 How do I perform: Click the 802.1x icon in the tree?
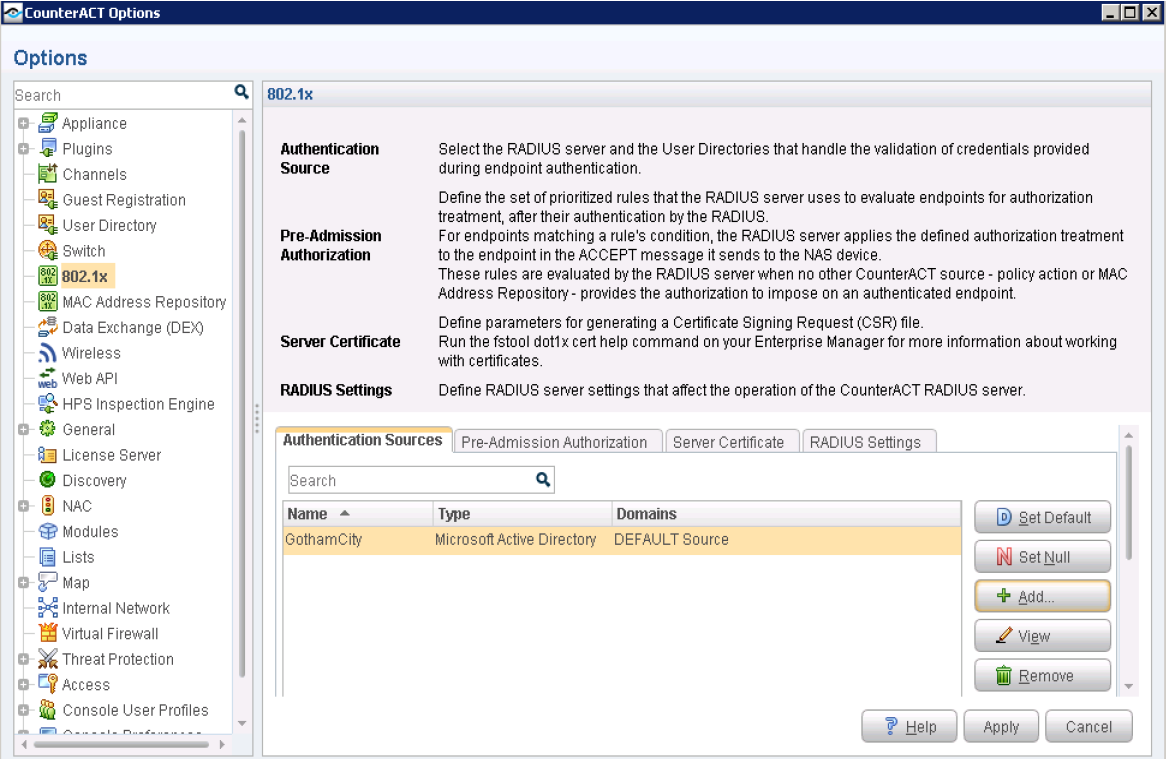pyautogui.click(x=48, y=276)
